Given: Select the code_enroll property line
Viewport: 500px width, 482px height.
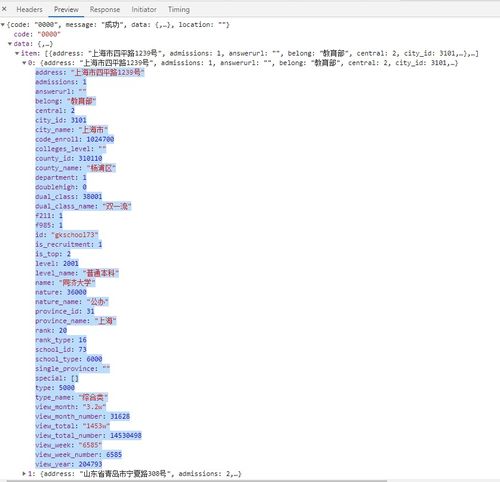Looking at the screenshot, I should pyautogui.click(x=75, y=139).
